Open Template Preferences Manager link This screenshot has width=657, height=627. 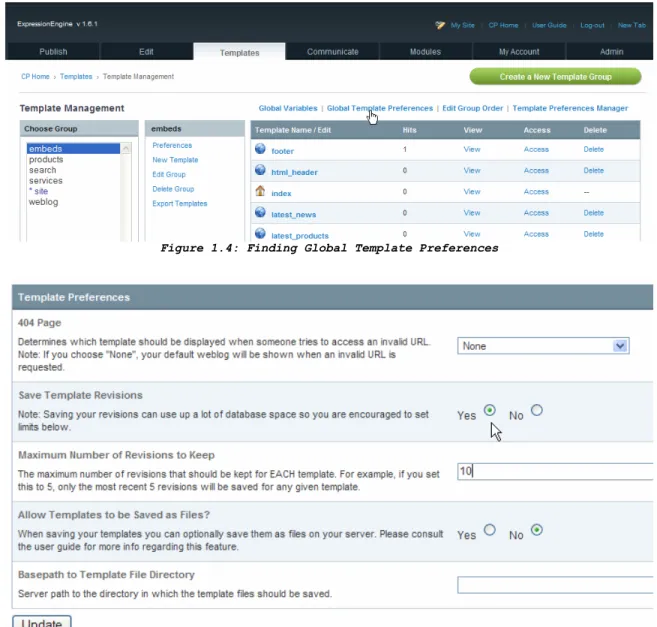pyautogui.click(x=570, y=108)
